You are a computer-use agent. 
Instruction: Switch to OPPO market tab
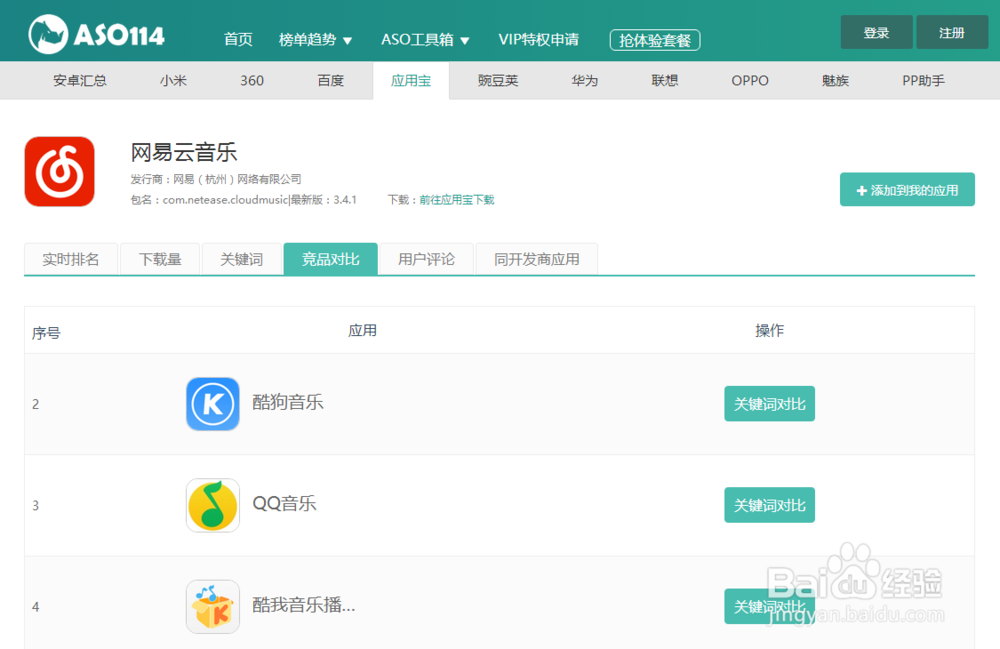pos(750,80)
